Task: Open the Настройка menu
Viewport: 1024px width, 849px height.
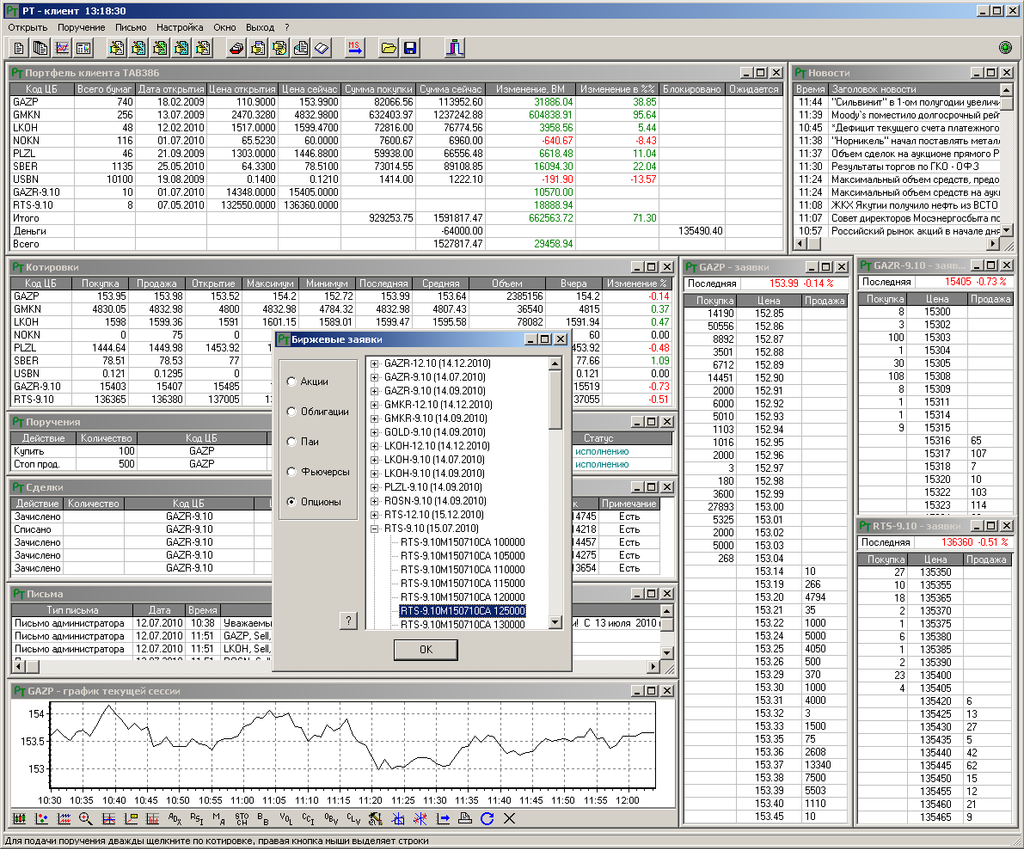Action: (180, 27)
